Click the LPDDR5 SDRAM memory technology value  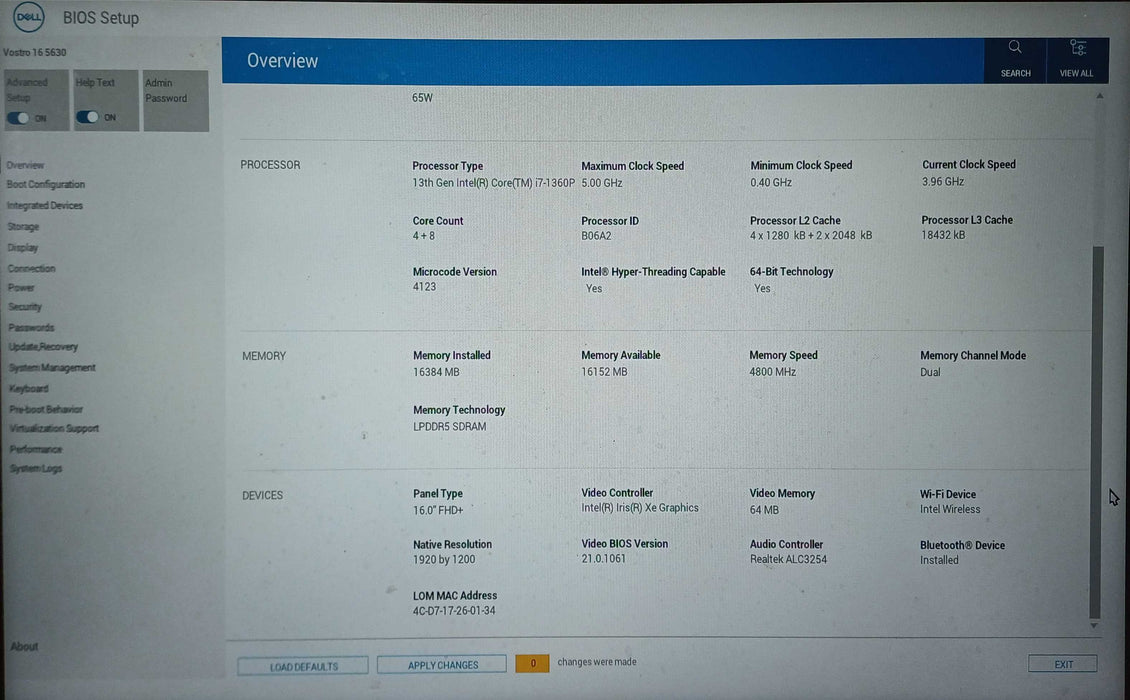tap(450, 427)
